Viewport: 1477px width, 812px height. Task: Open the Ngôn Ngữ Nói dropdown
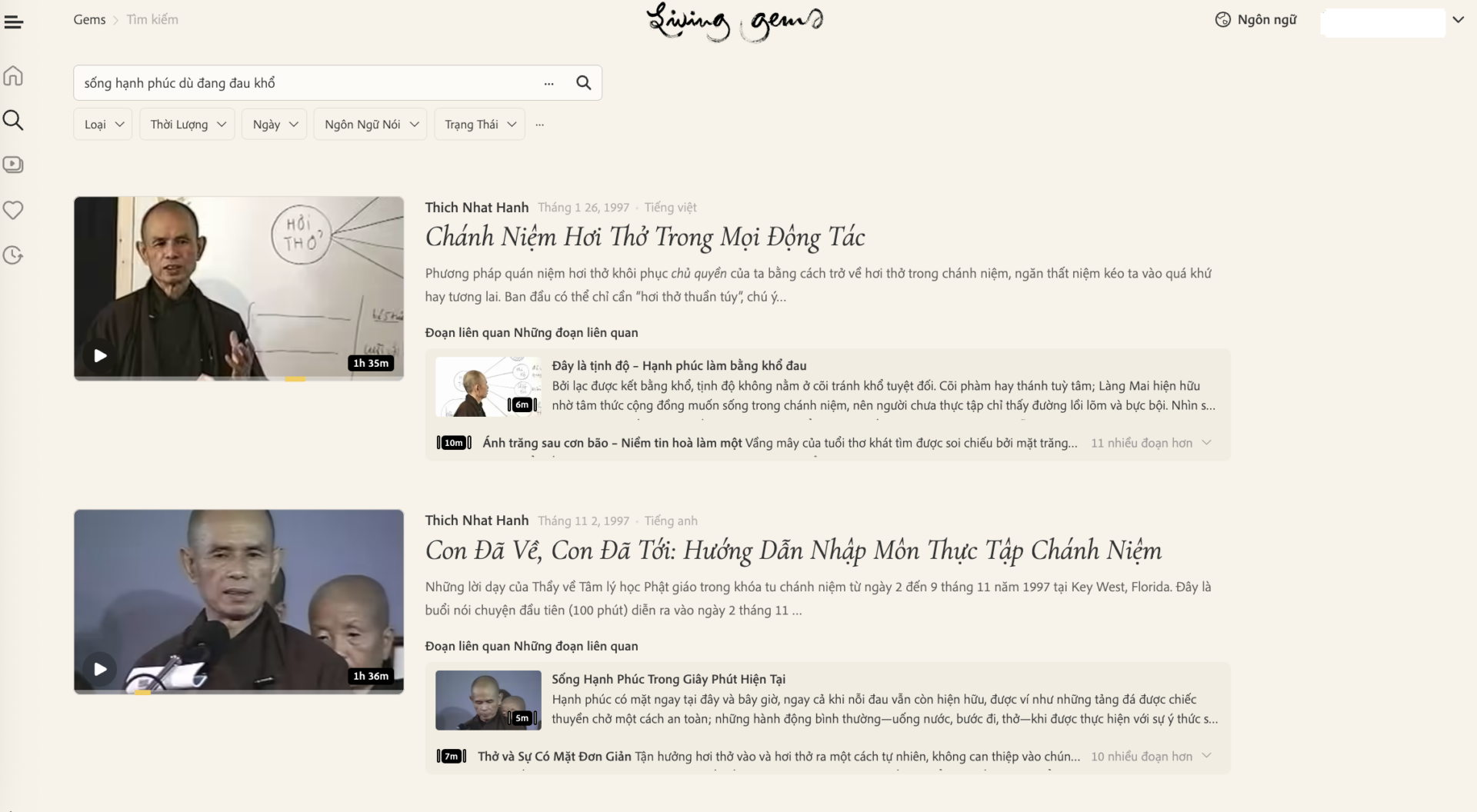click(370, 125)
